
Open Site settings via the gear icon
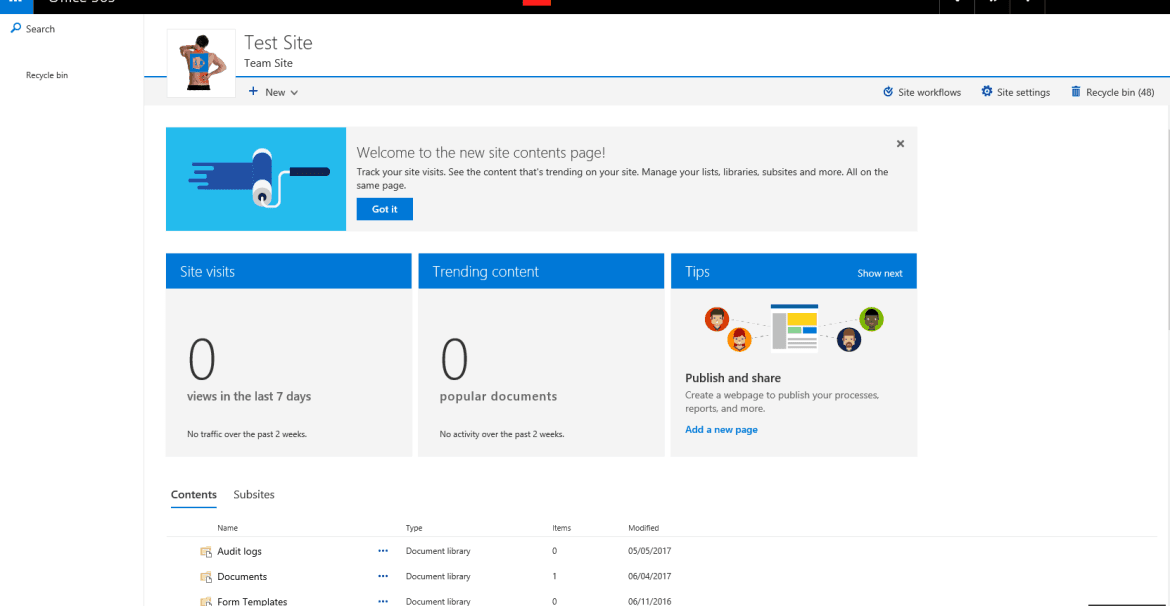point(1016,91)
